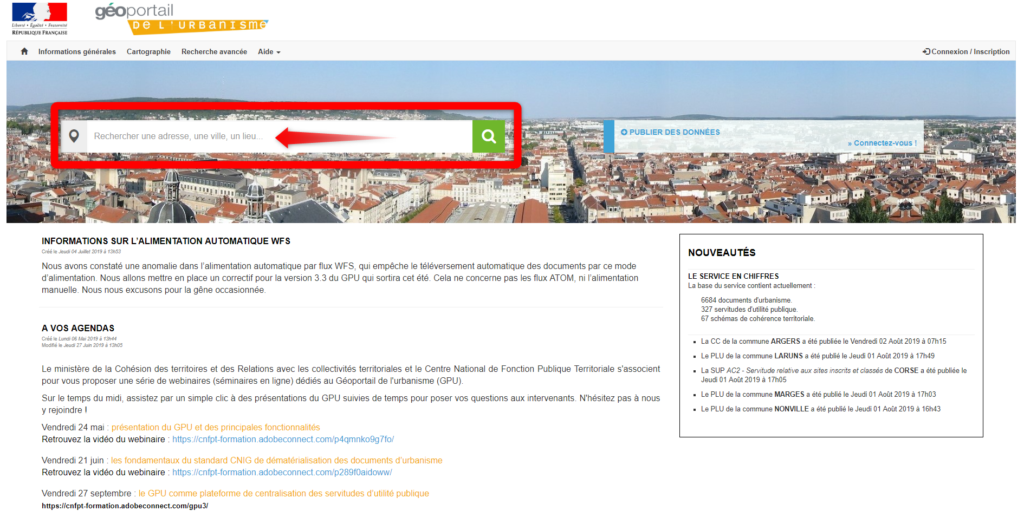Viewport: 1024px width, 511px height.
Task: Open Connexion / Inscription
Action: 966,51
